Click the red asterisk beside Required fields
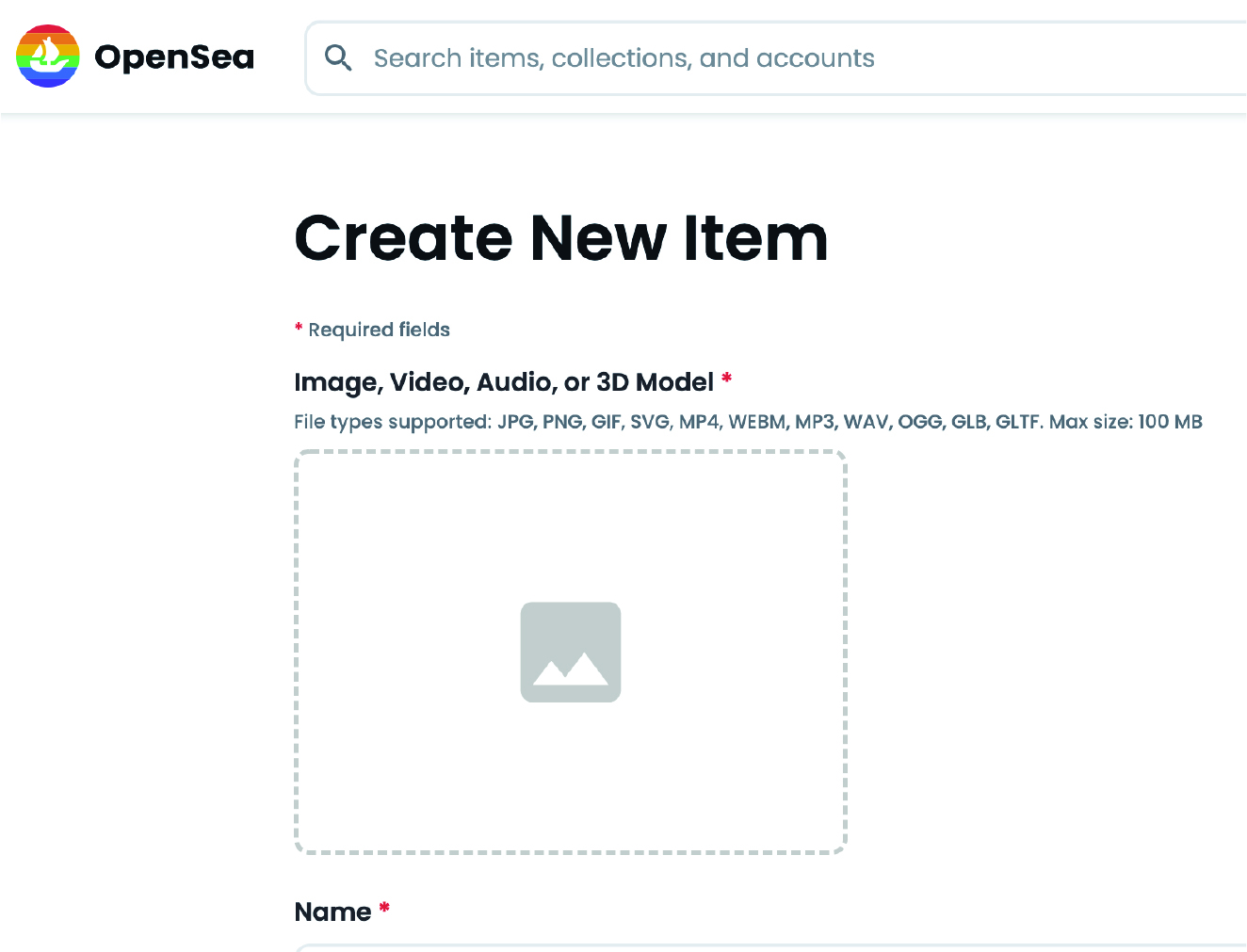The height and width of the screenshot is (952, 1247). 299,328
